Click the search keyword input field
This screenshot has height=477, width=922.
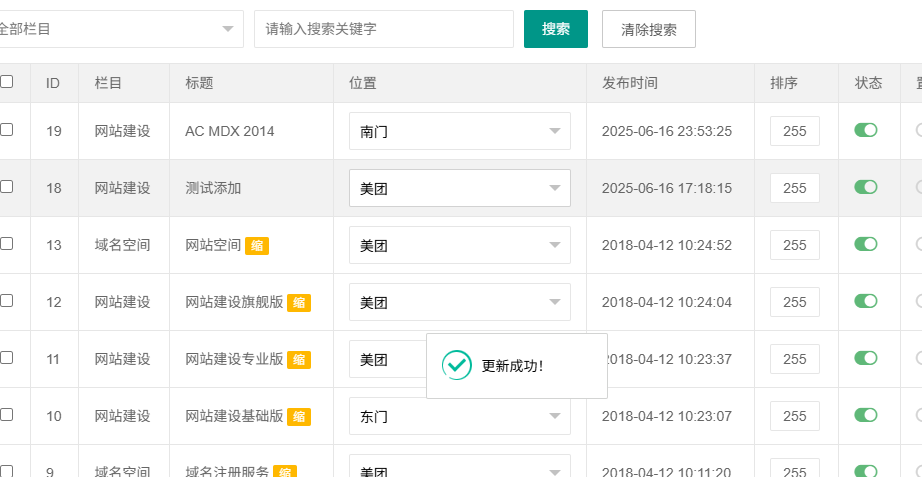(x=383, y=29)
